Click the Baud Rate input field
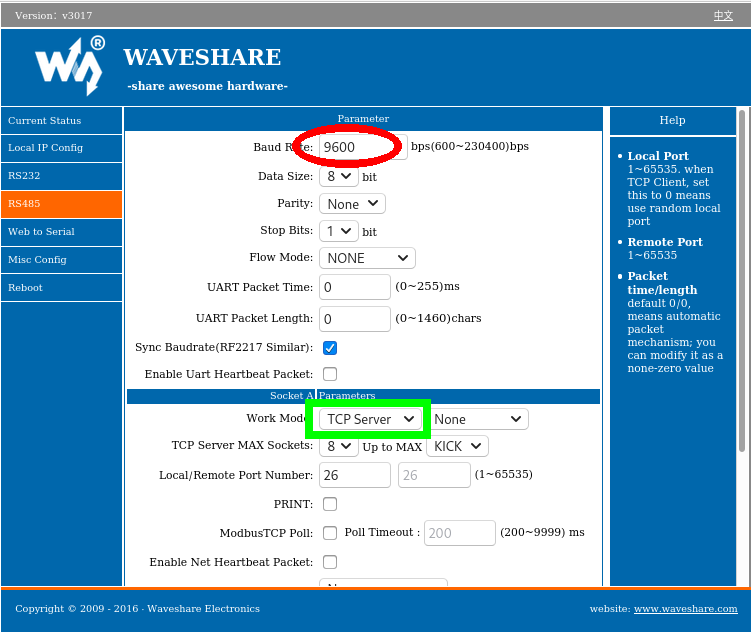Screen dimensions: 751x633 click(363, 147)
